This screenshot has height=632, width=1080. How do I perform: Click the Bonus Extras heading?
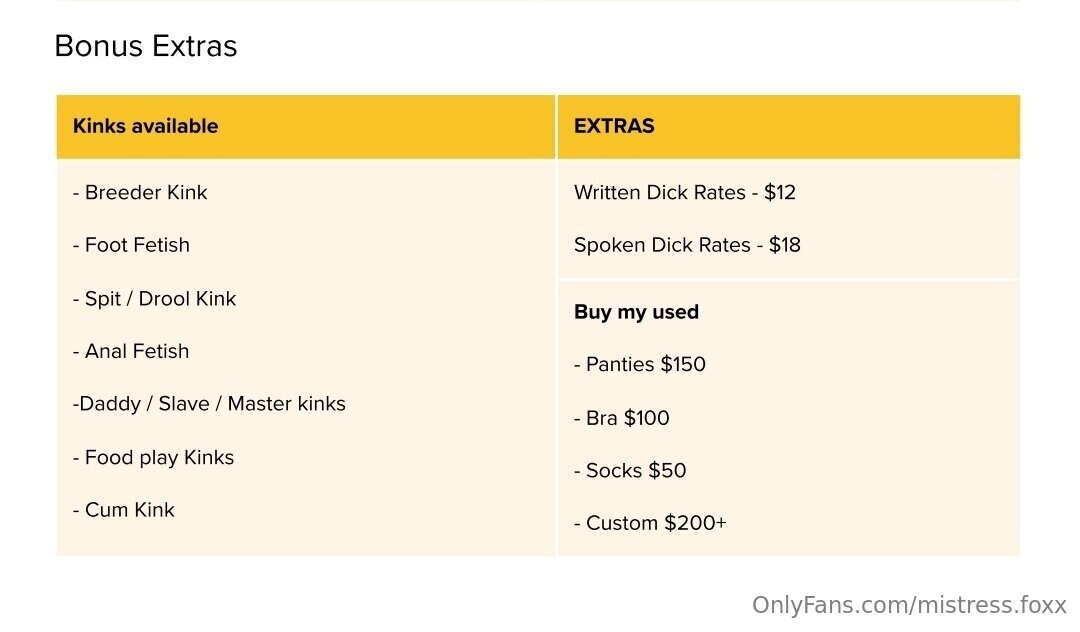tap(146, 47)
